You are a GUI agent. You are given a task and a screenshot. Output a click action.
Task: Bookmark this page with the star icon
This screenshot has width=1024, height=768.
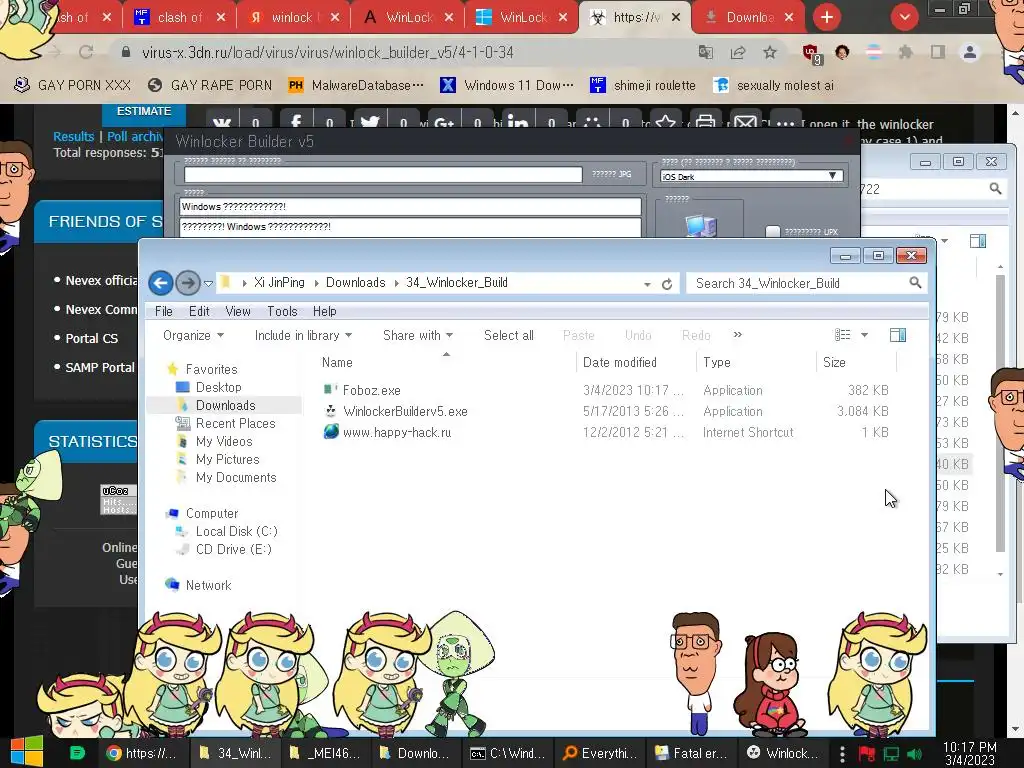[770, 52]
